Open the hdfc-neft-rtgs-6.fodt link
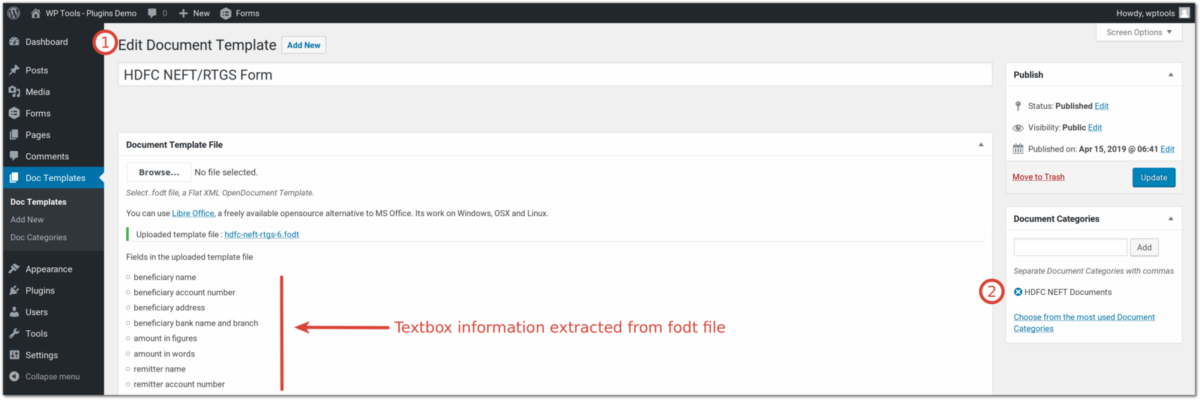This screenshot has height=400, width=1200. coord(262,234)
